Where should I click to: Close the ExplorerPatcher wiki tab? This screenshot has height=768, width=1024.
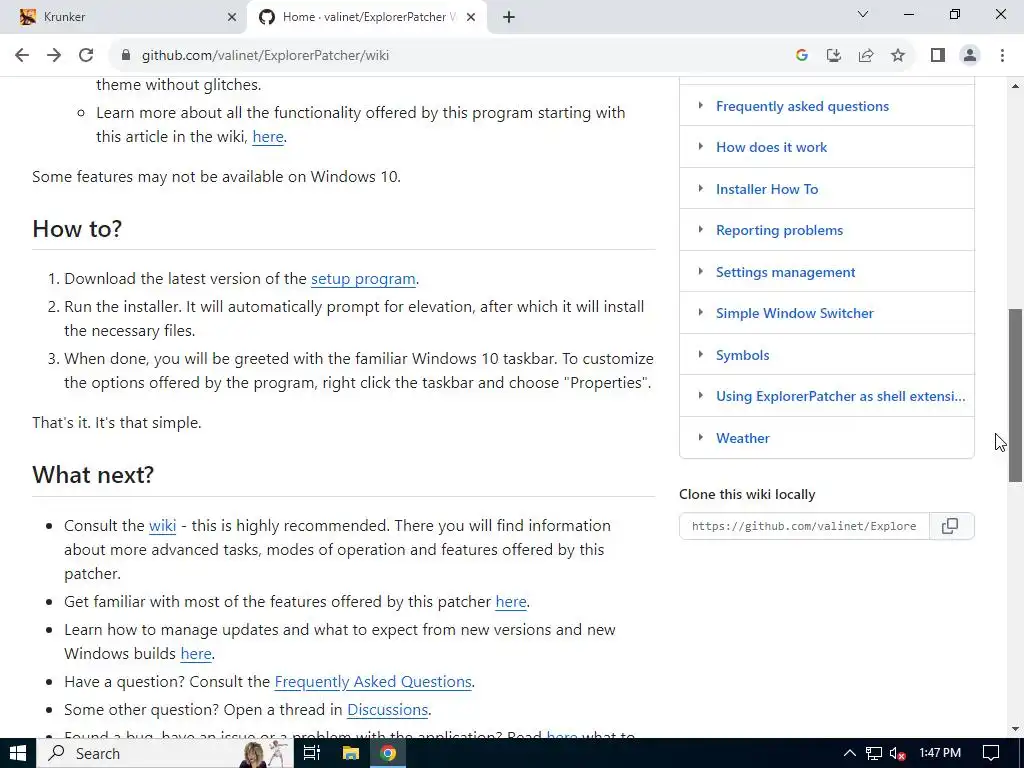pyautogui.click(x=471, y=17)
